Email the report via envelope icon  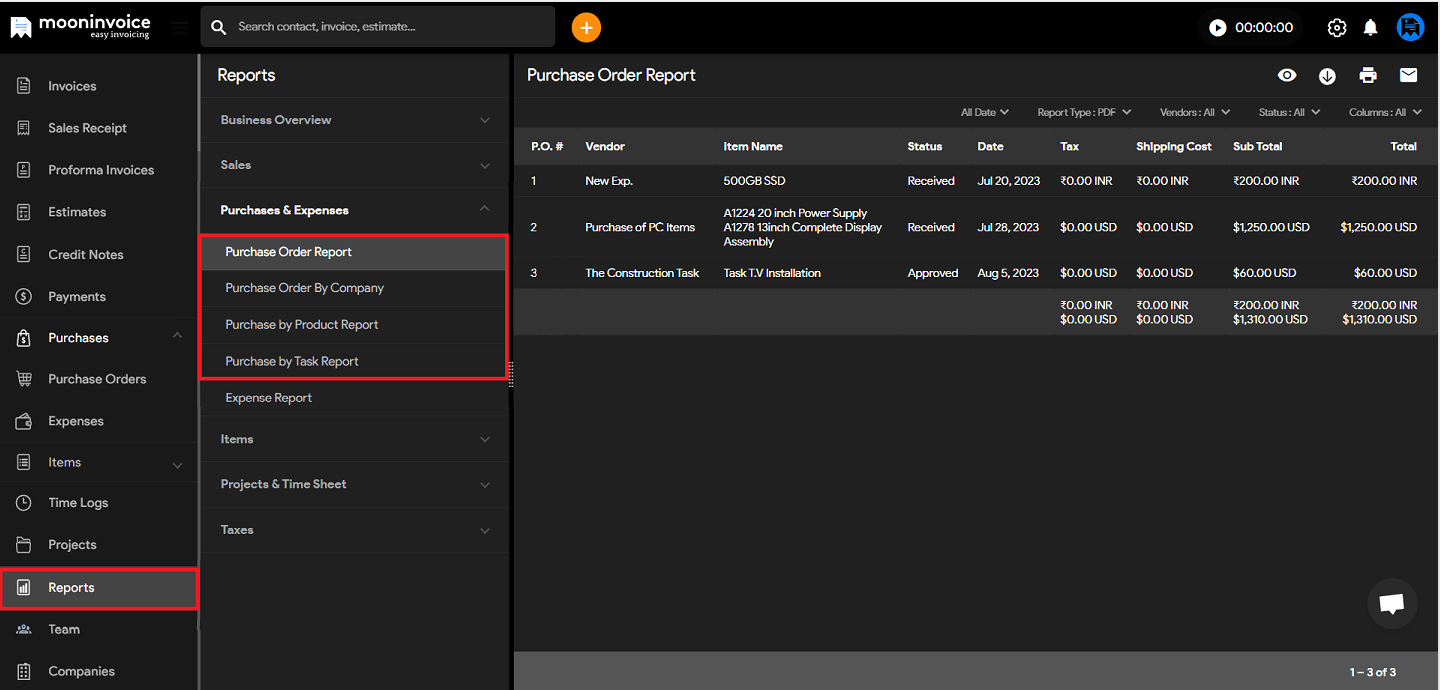[1408, 76]
